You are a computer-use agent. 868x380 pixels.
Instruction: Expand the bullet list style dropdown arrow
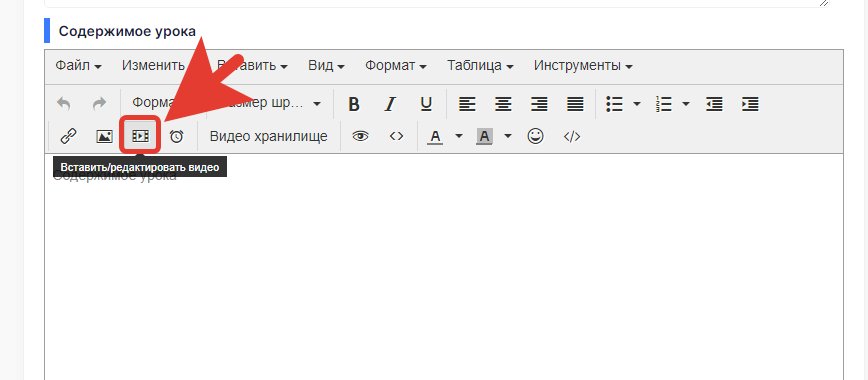coord(637,104)
